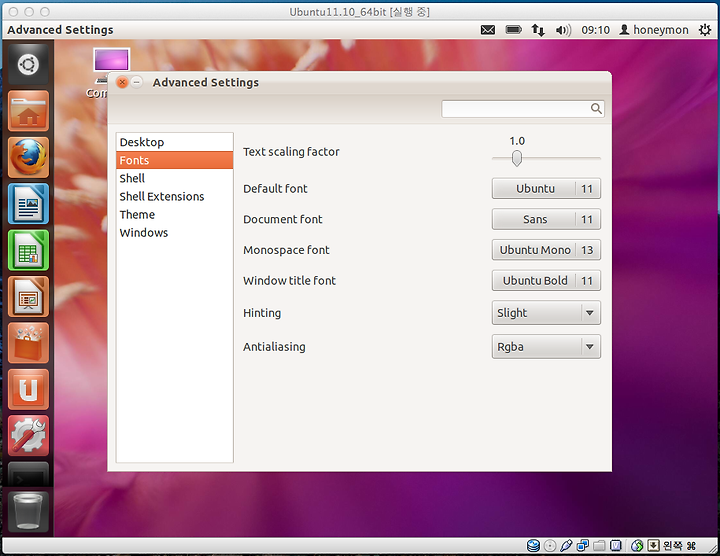Click the mail envelope indicator
This screenshot has height=556, width=720.
coord(488,30)
